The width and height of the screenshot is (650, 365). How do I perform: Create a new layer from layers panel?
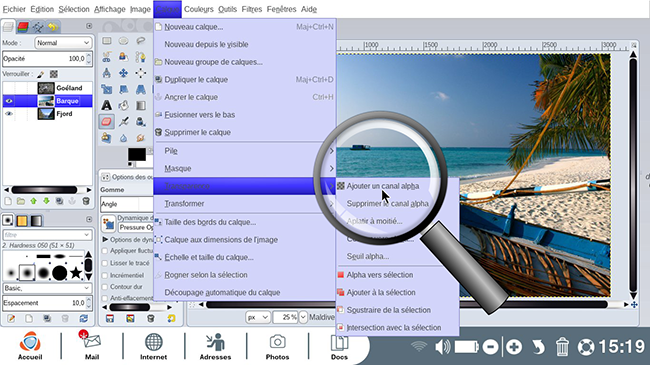pos(8,201)
